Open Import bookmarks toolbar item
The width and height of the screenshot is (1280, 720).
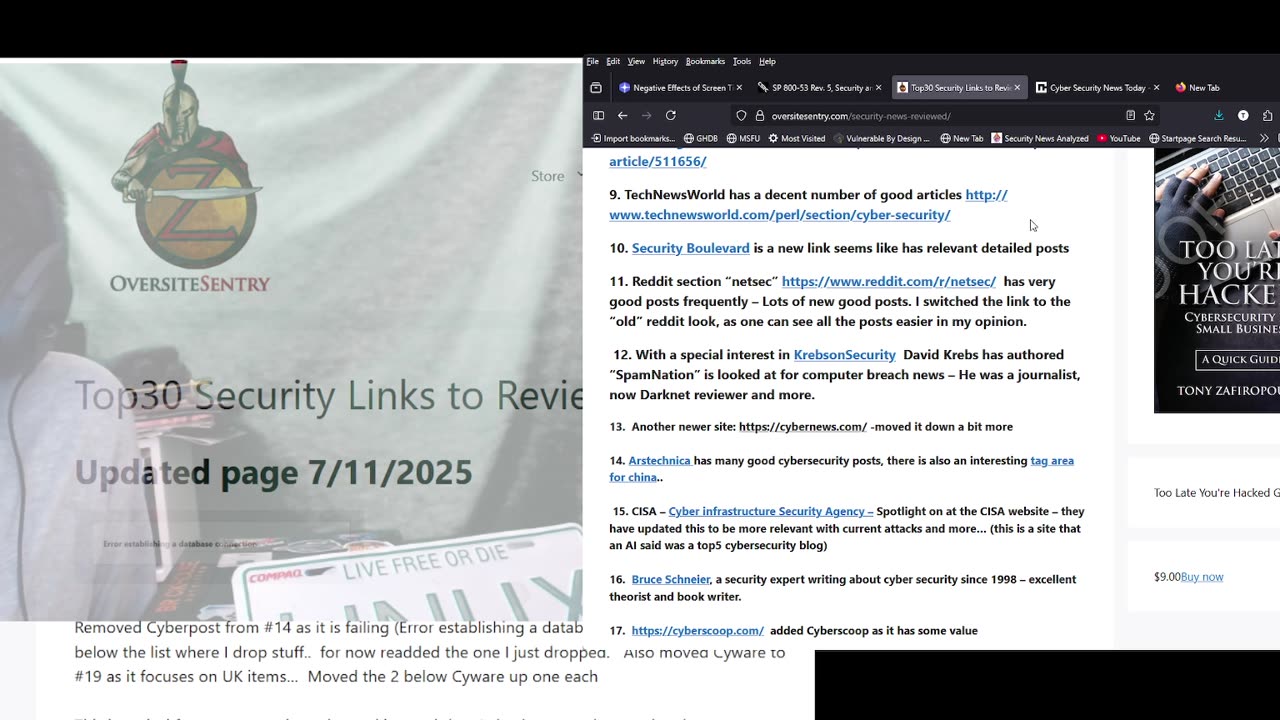[633, 138]
